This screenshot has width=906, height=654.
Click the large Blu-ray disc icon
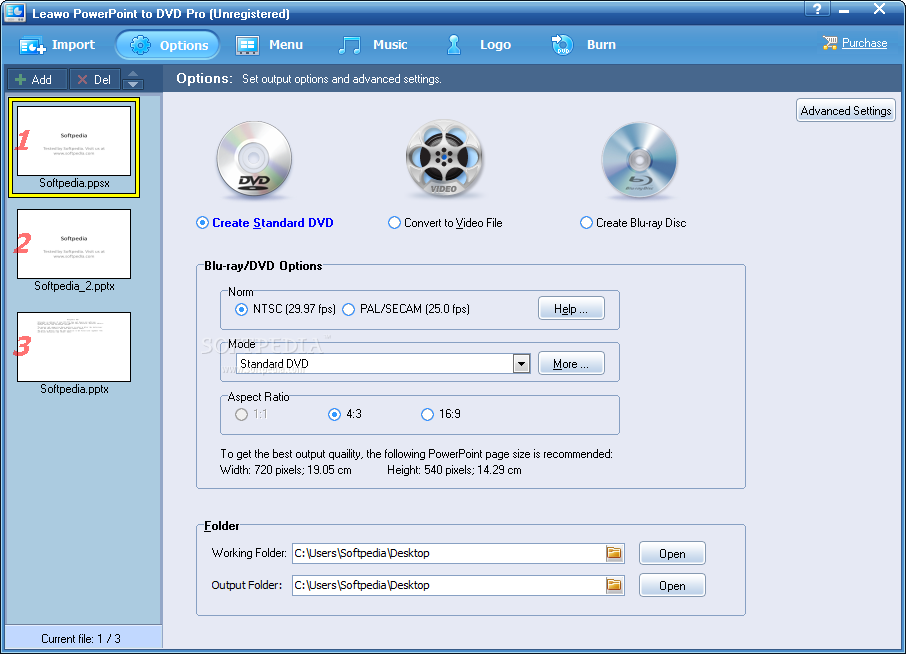639,159
